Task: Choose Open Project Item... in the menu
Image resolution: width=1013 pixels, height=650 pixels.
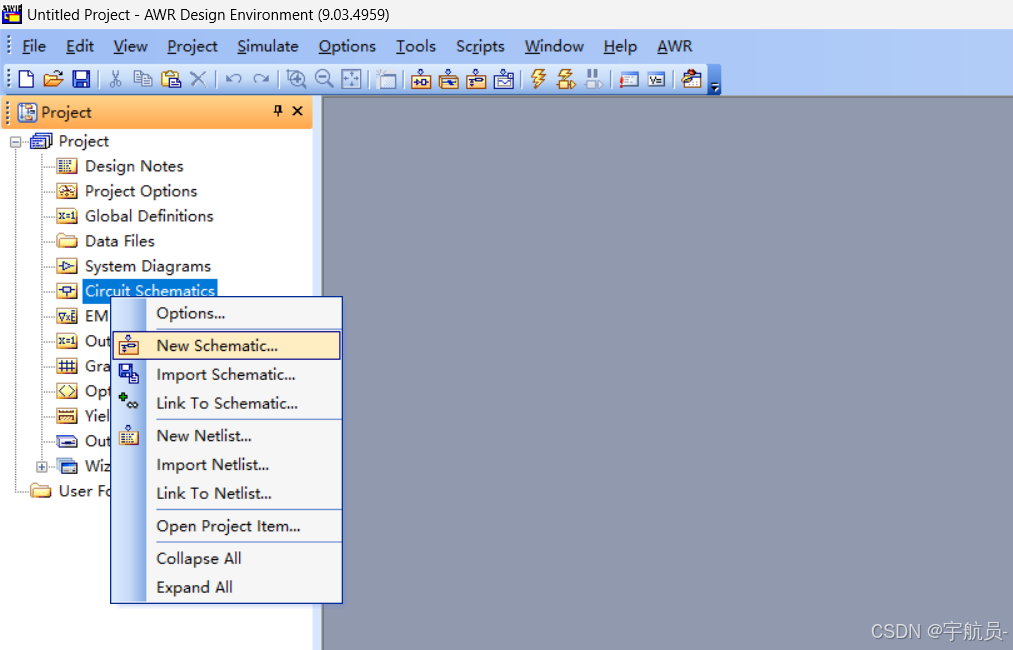Action: pyautogui.click(x=226, y=526)
